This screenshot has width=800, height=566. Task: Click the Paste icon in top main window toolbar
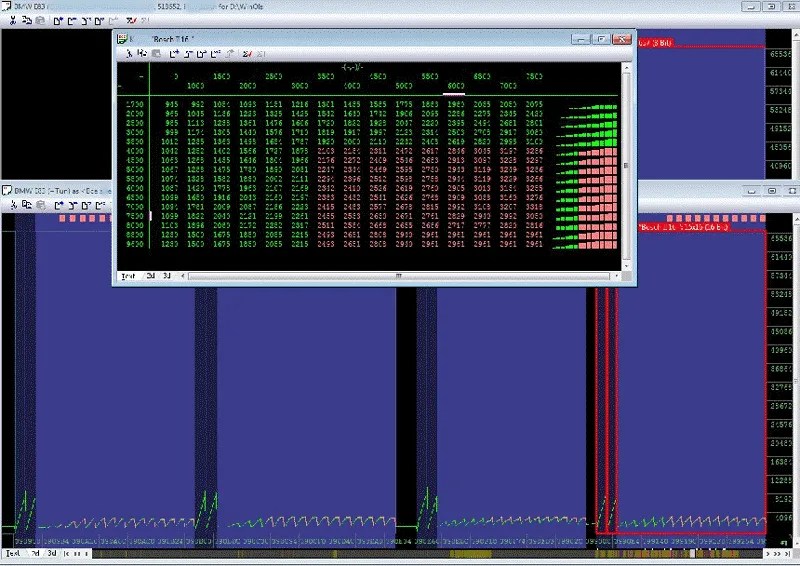point(40,20)
